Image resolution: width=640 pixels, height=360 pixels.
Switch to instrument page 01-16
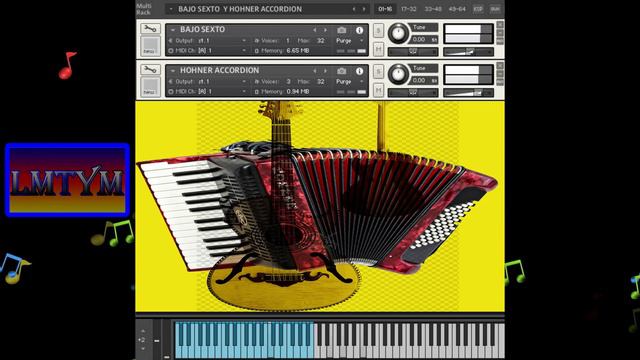(385, 9)
